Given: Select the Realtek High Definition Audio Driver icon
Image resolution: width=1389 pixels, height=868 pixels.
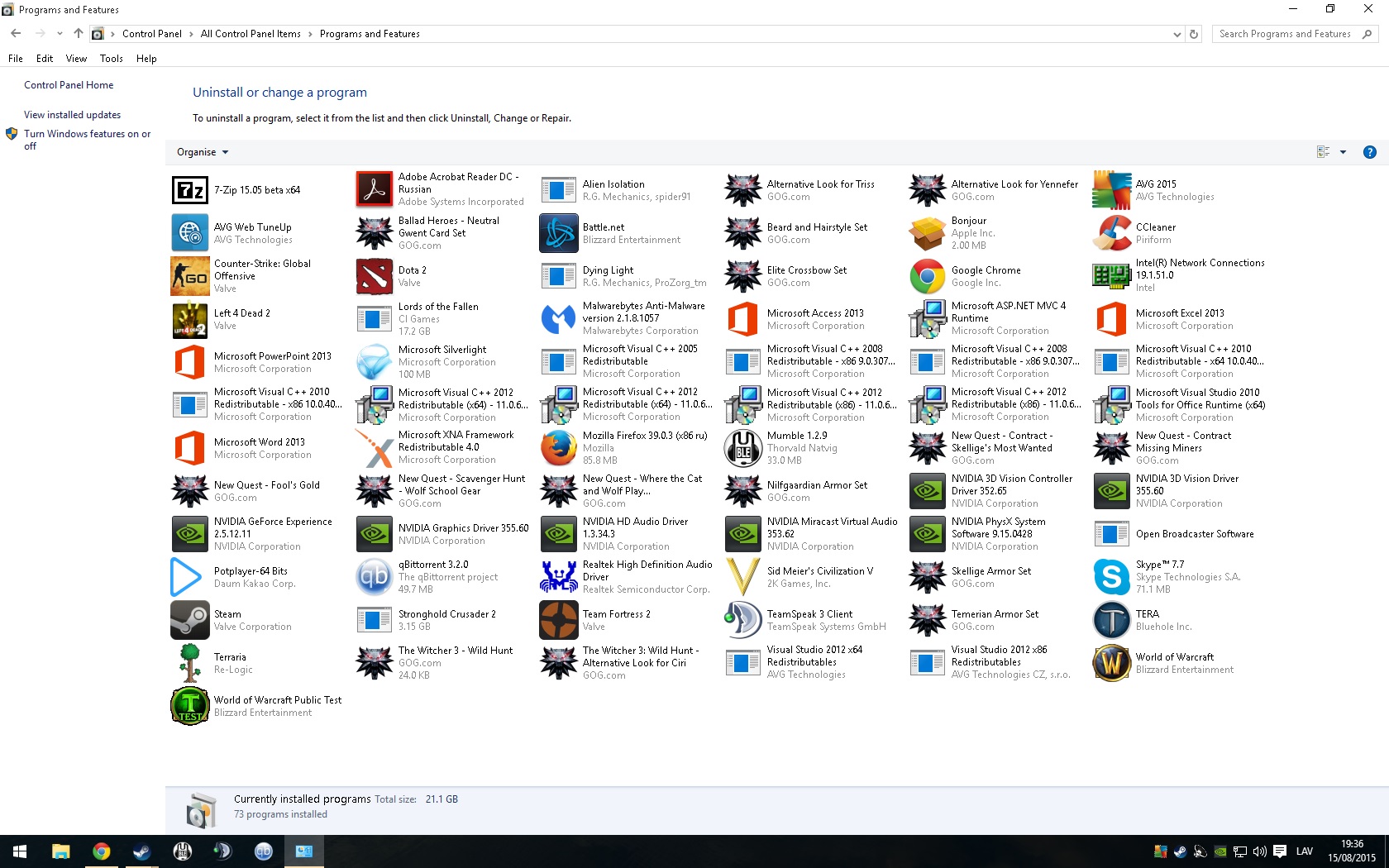Looking at the screenshot, I should 558,577.
